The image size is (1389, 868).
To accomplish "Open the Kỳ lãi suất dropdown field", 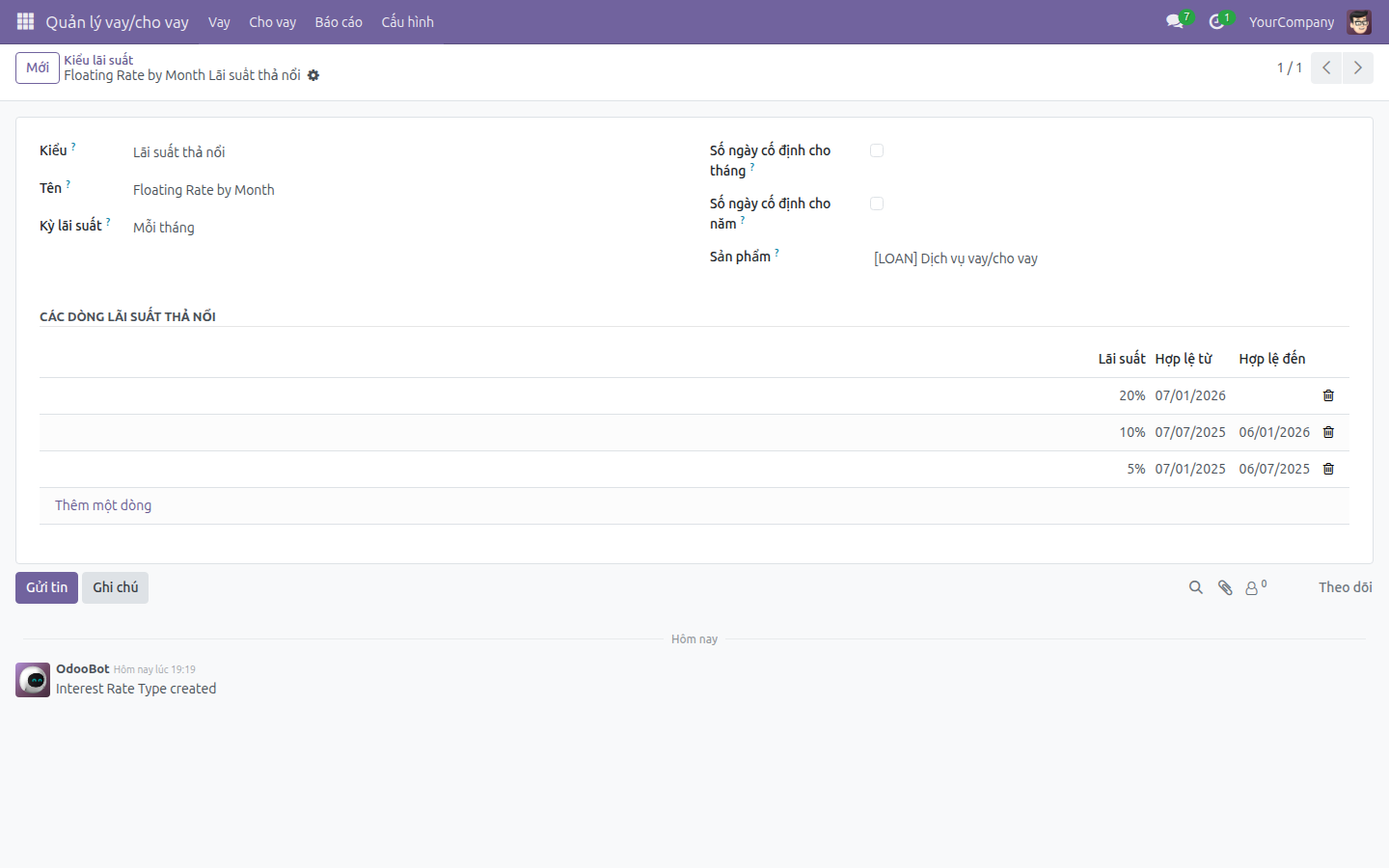I will pos(398,228).
